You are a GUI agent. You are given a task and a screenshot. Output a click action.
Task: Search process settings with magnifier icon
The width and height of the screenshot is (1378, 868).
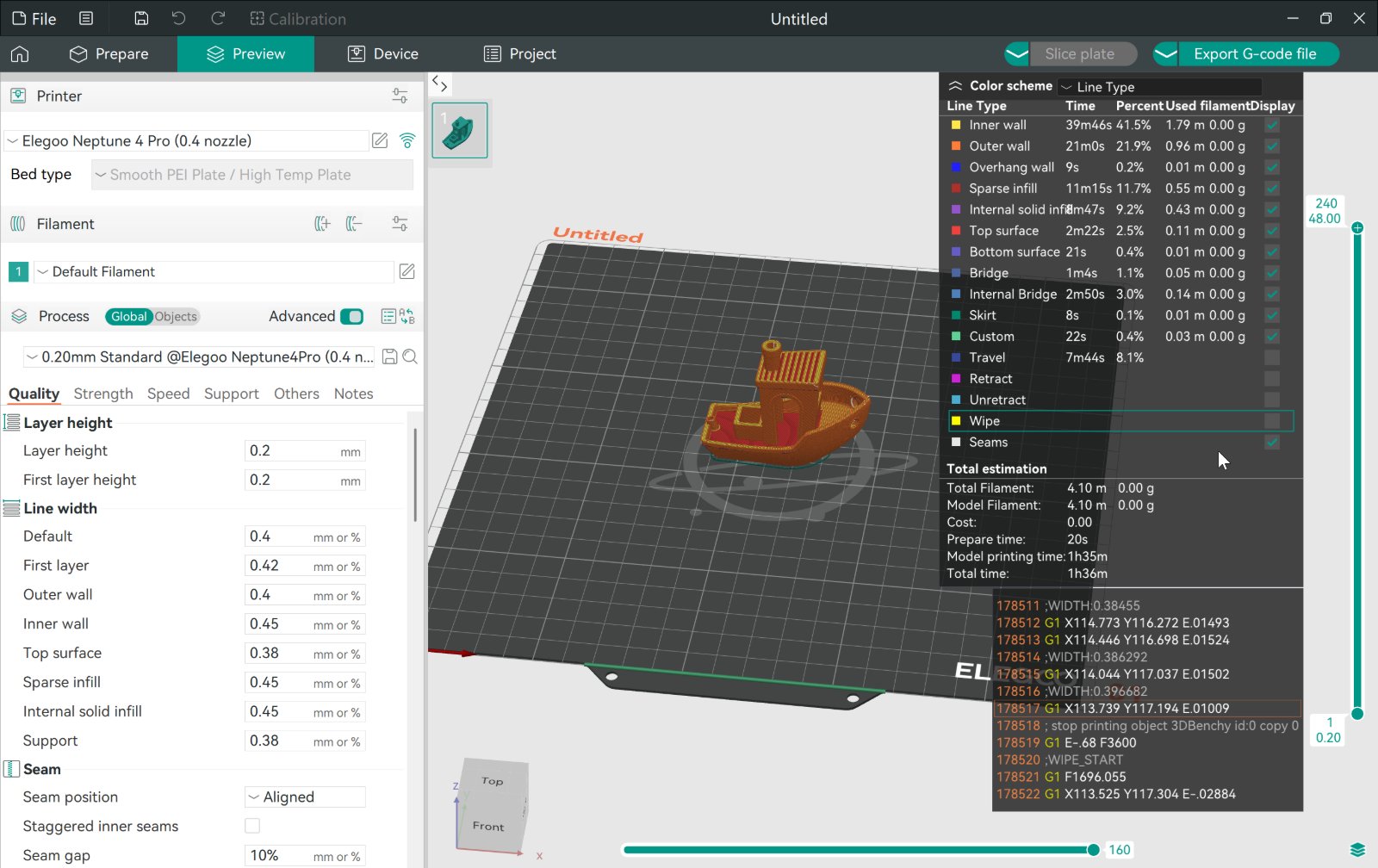pyautogui.click(x=410, y=356)
